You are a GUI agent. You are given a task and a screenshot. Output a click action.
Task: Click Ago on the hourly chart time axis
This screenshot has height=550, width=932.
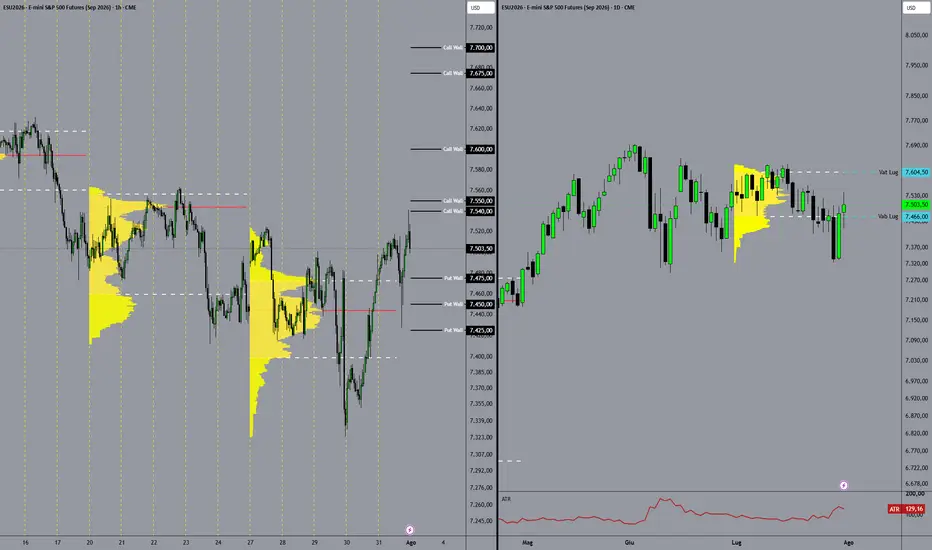click(x=411, y=542)
